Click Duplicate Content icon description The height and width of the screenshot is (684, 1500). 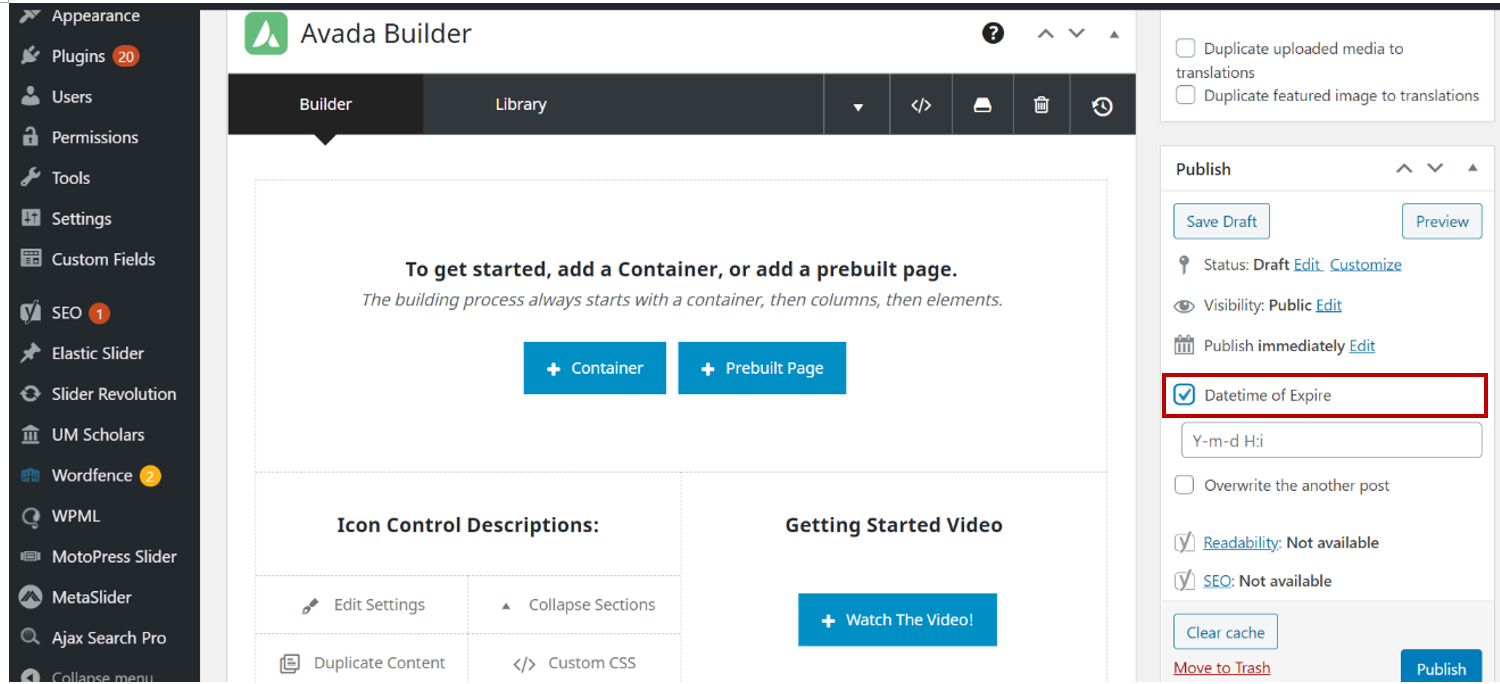point(290,663)
